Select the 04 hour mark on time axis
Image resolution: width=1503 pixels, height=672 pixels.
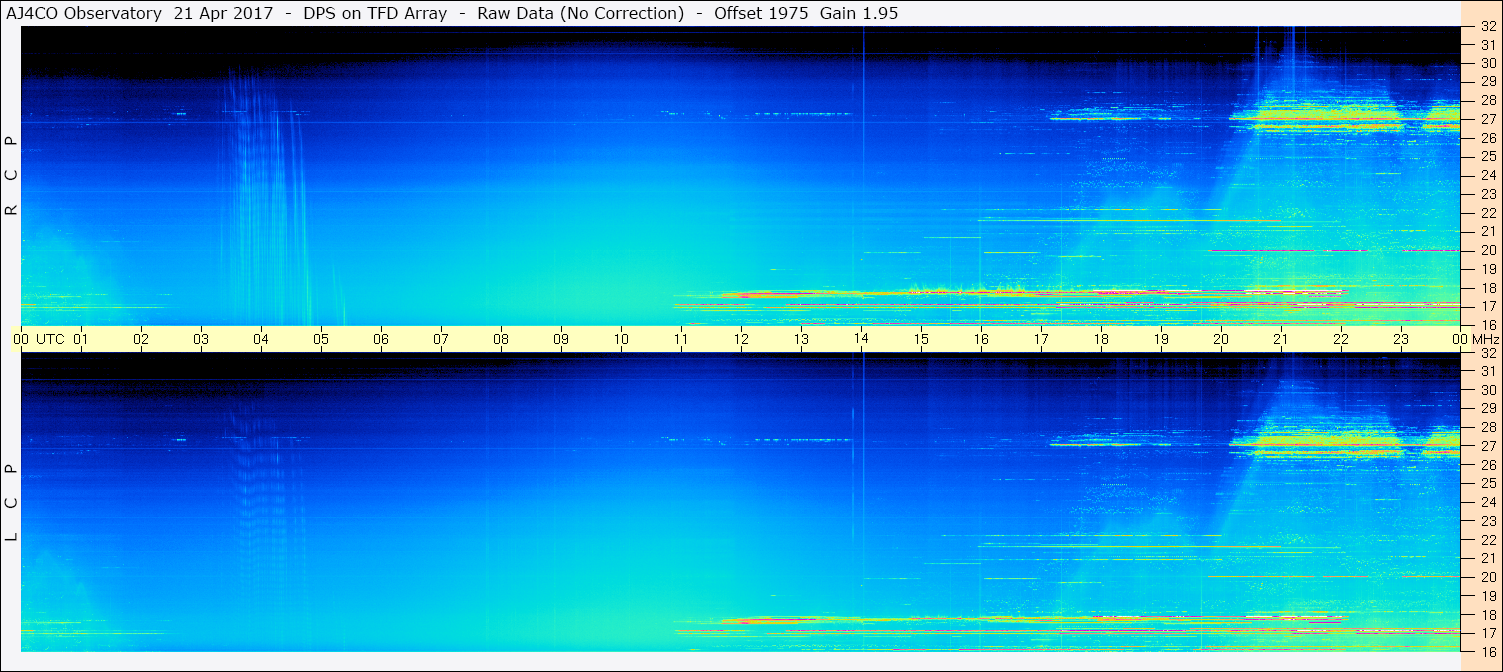(261, 339)
